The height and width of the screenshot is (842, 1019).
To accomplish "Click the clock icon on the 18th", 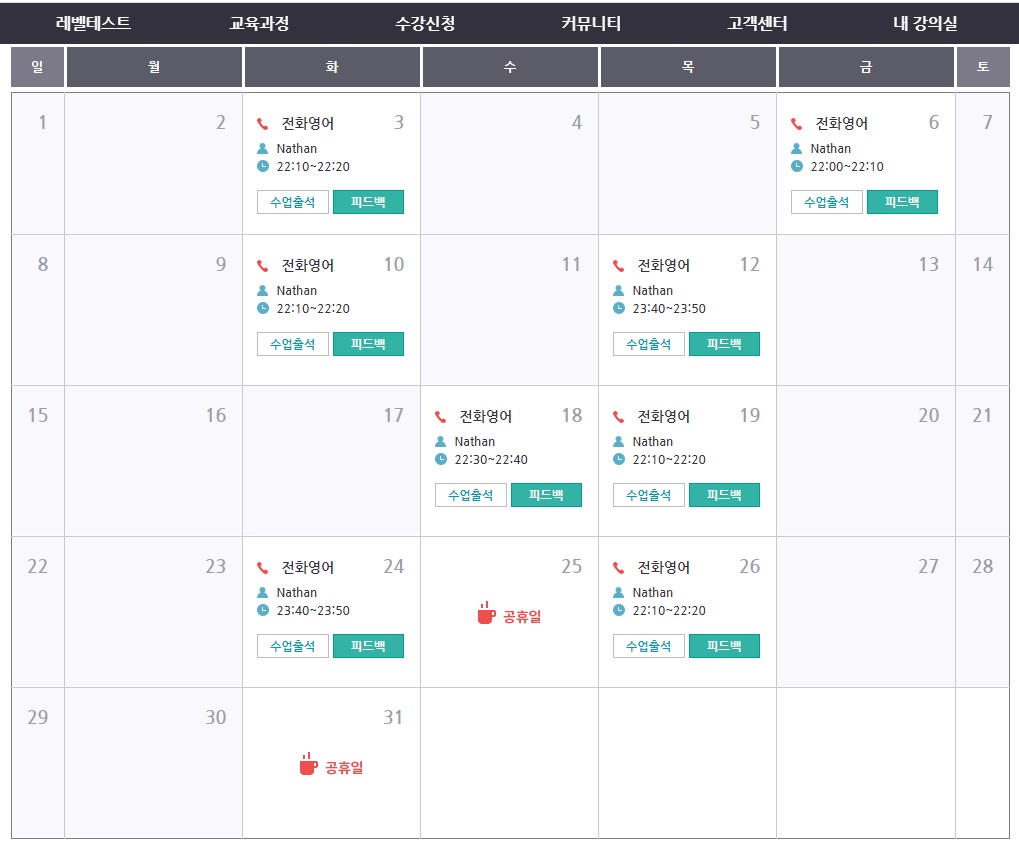I will pos(441,459).
